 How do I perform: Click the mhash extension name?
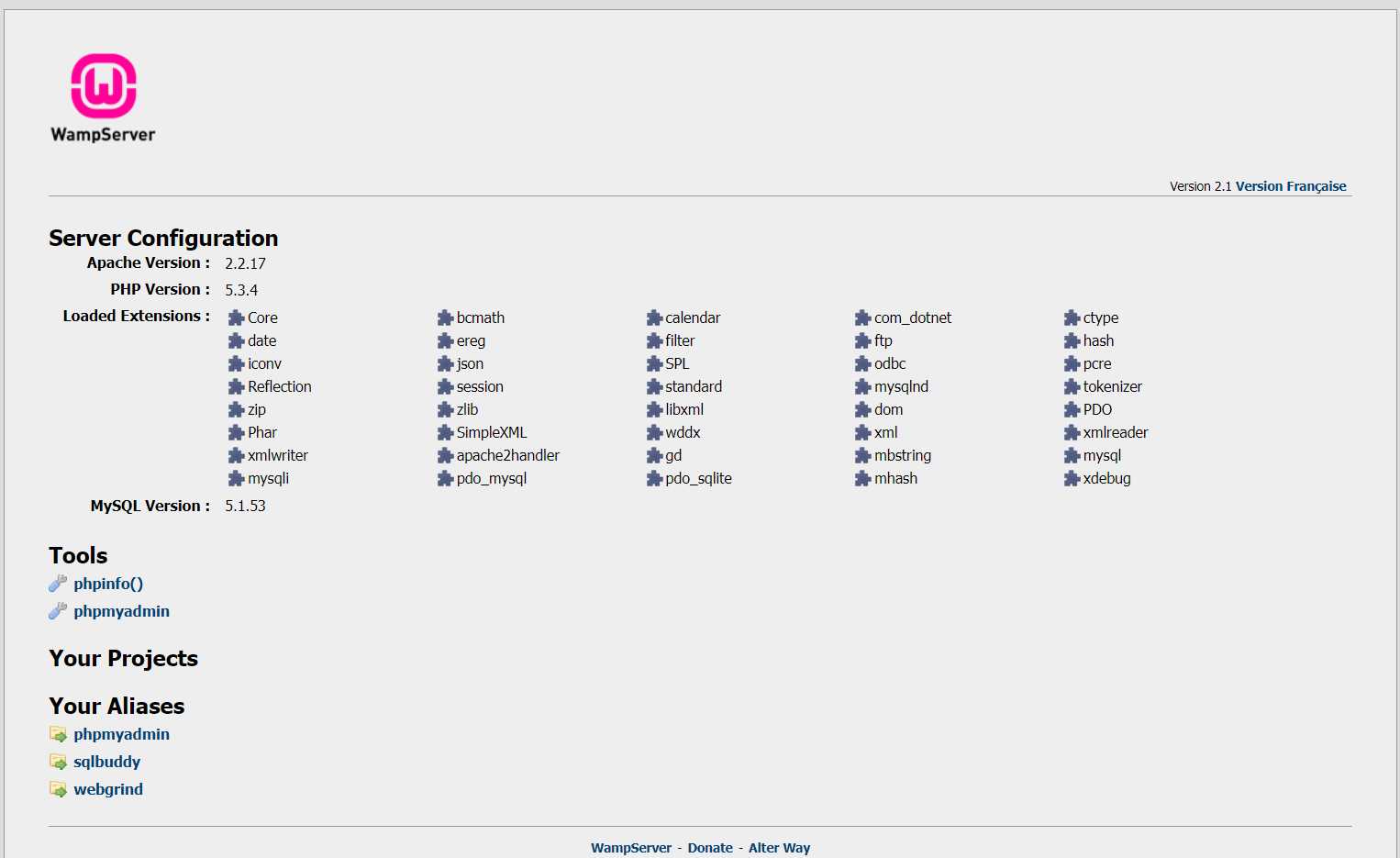(x=895, y=478)
